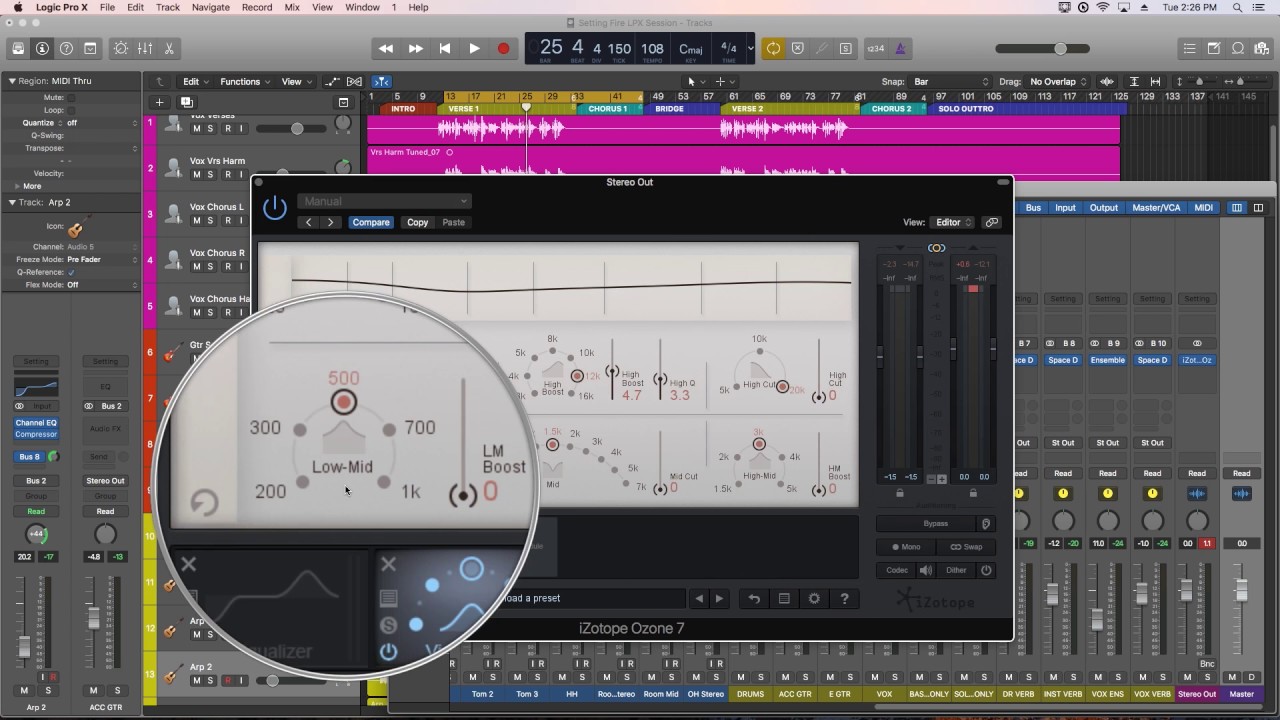Open the Mix menu
Screen dimensions: 1280x720
coord(292,7)
